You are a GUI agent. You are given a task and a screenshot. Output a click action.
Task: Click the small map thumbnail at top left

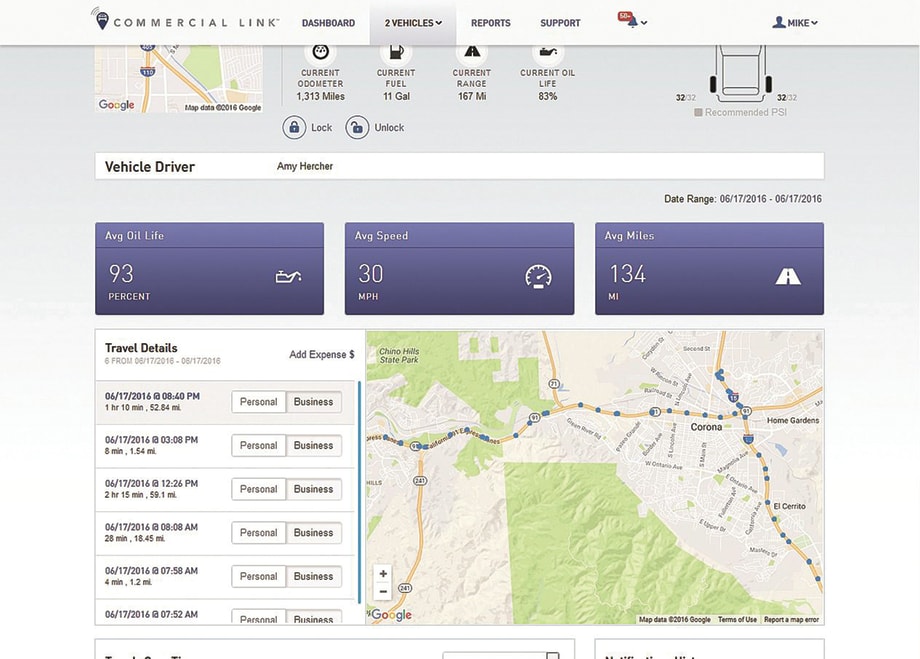179,79
